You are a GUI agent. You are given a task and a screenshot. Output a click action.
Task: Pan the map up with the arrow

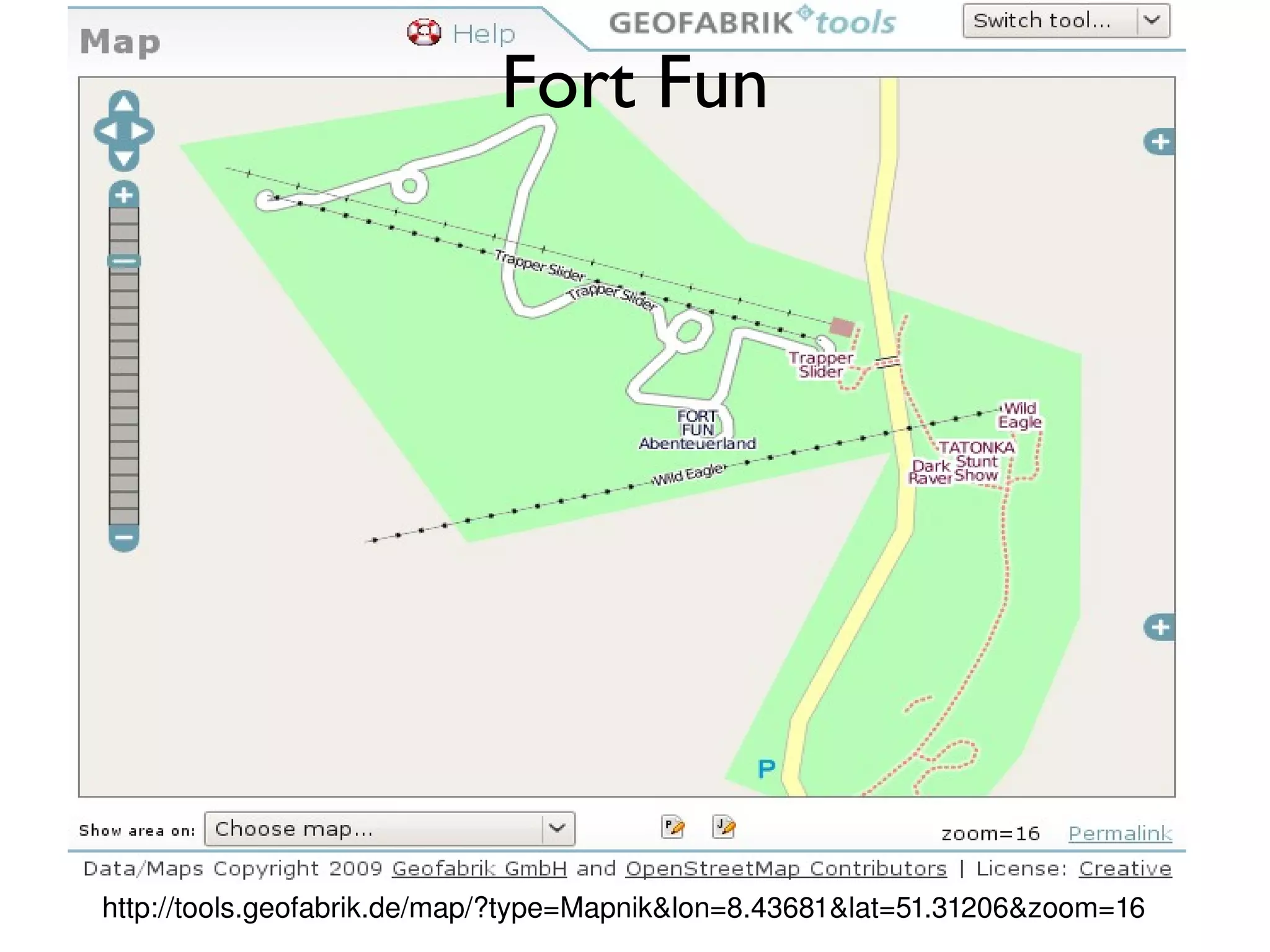pos(124,103)
